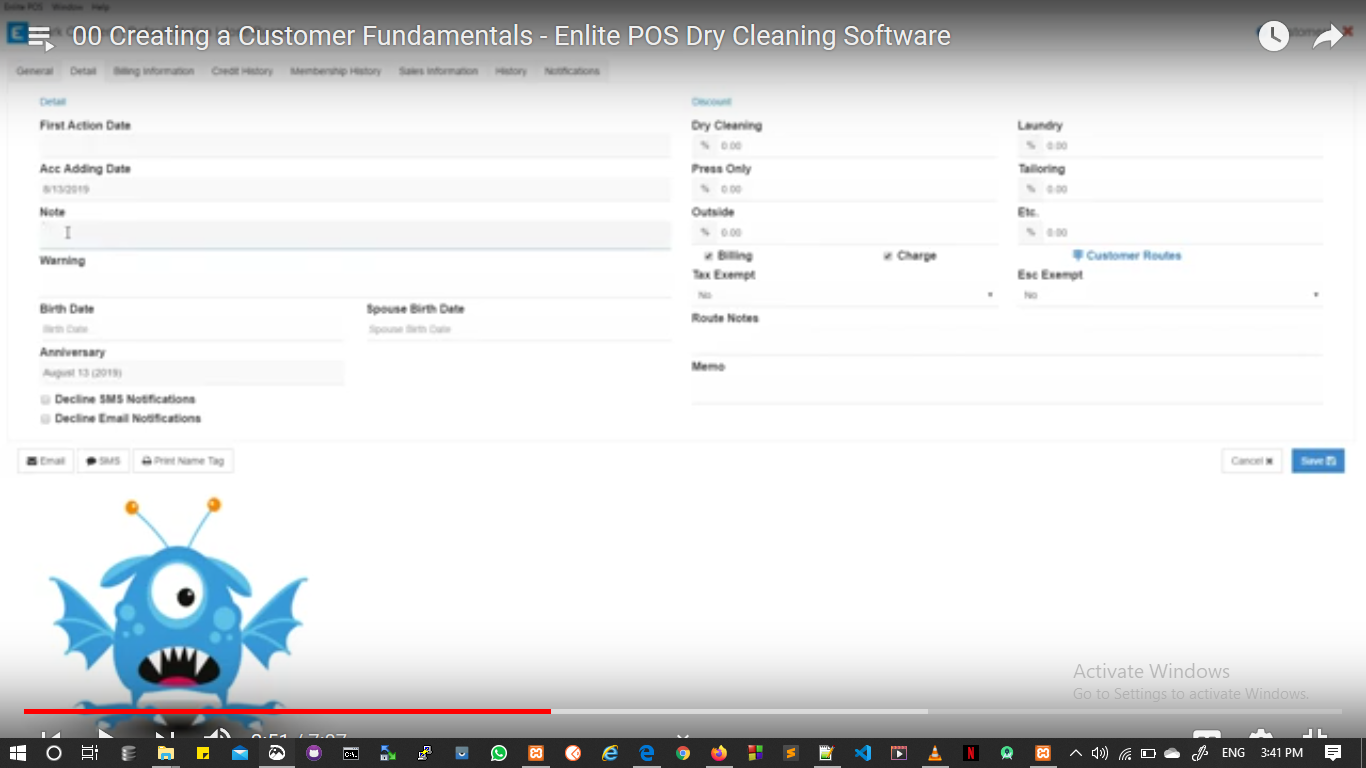Open the Customer Routes link
This screenshot has height=768, width=1366.
point(1127,256)
